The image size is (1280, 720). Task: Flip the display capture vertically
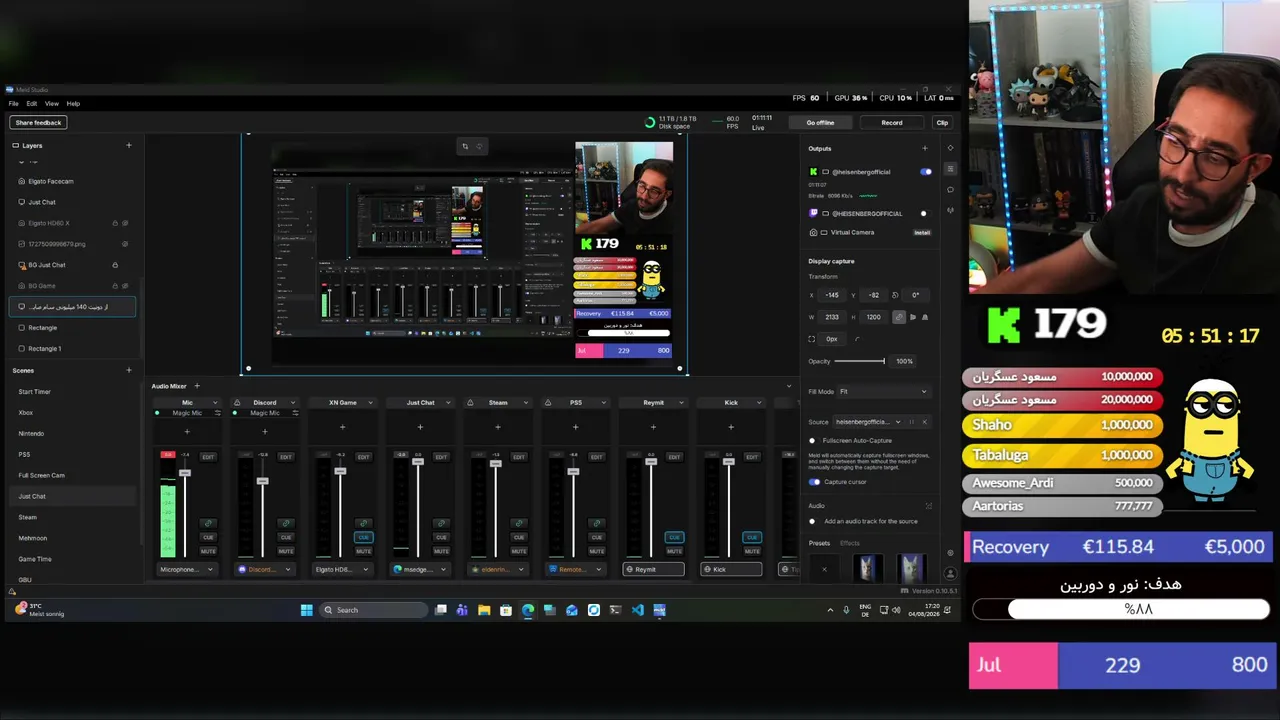(924, 317)
